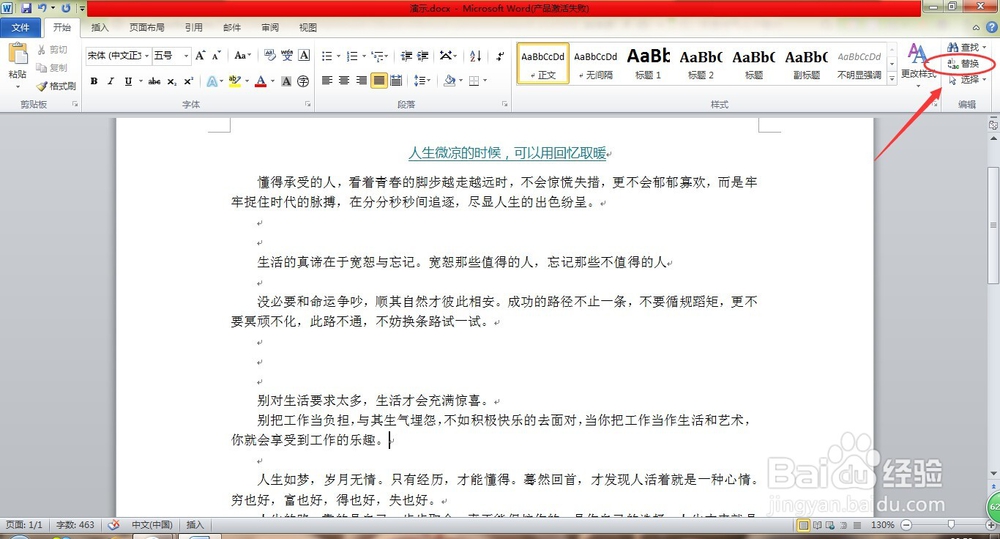Image resolution: width=1000 pixels, height=539 pixels.
Task: Switch to the Review (审阅) tab
Action: click(270, 27)
